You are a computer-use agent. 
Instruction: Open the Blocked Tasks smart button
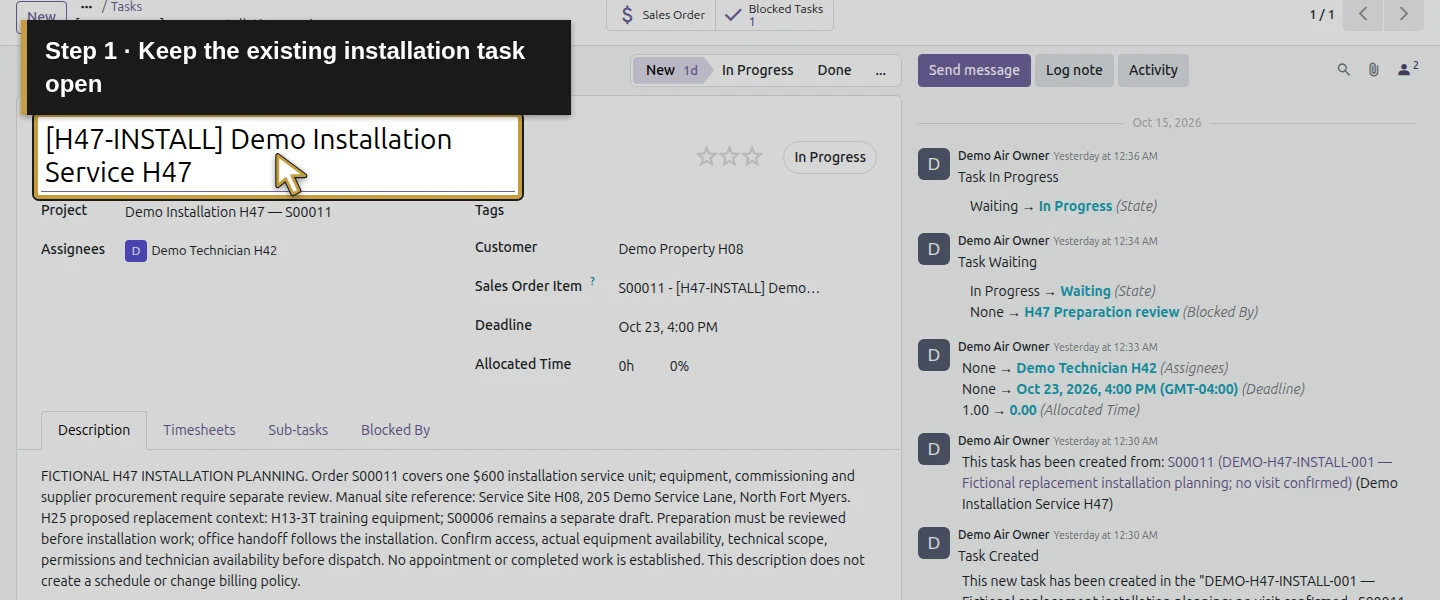(x=774, y=15)
